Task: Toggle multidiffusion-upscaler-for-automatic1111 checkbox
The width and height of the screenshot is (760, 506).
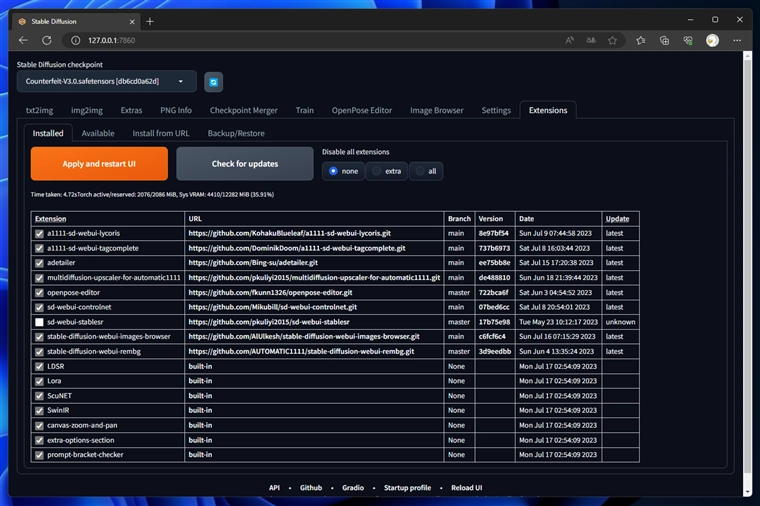Action: [x=39, y=278]
